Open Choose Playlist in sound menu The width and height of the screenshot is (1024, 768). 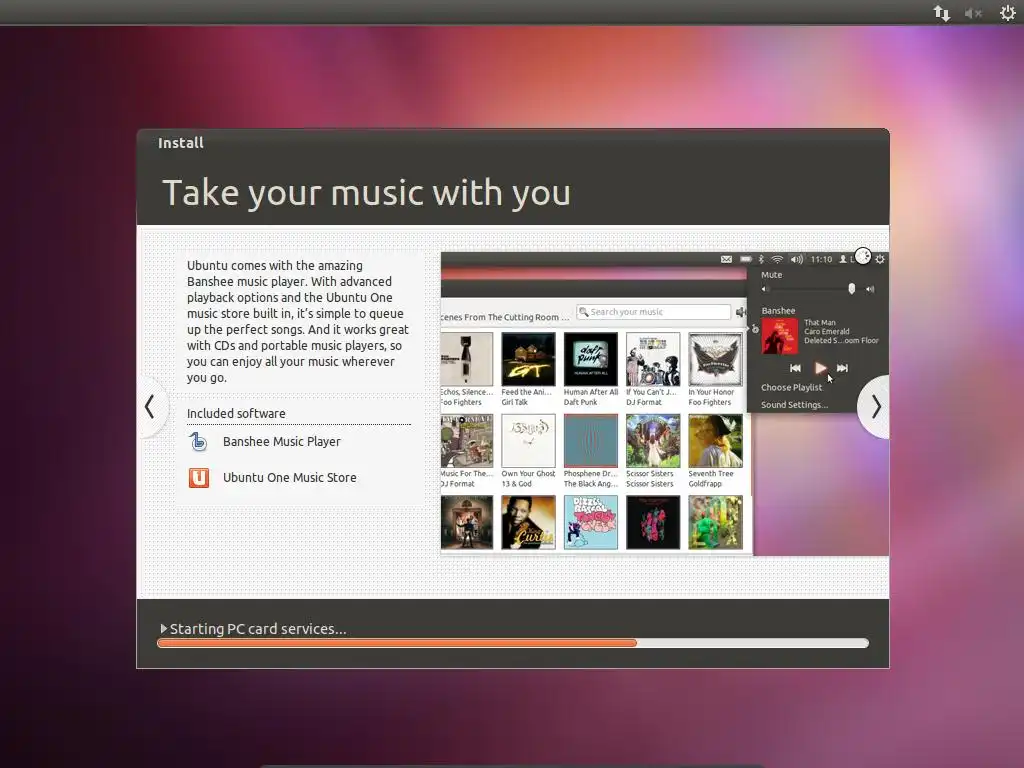(791, 387)
